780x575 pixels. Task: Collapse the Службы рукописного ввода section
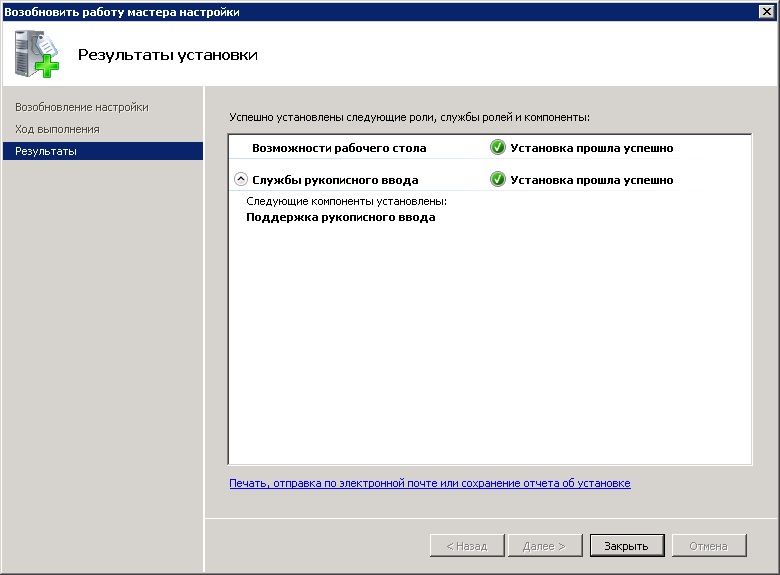tap(241, 179)
